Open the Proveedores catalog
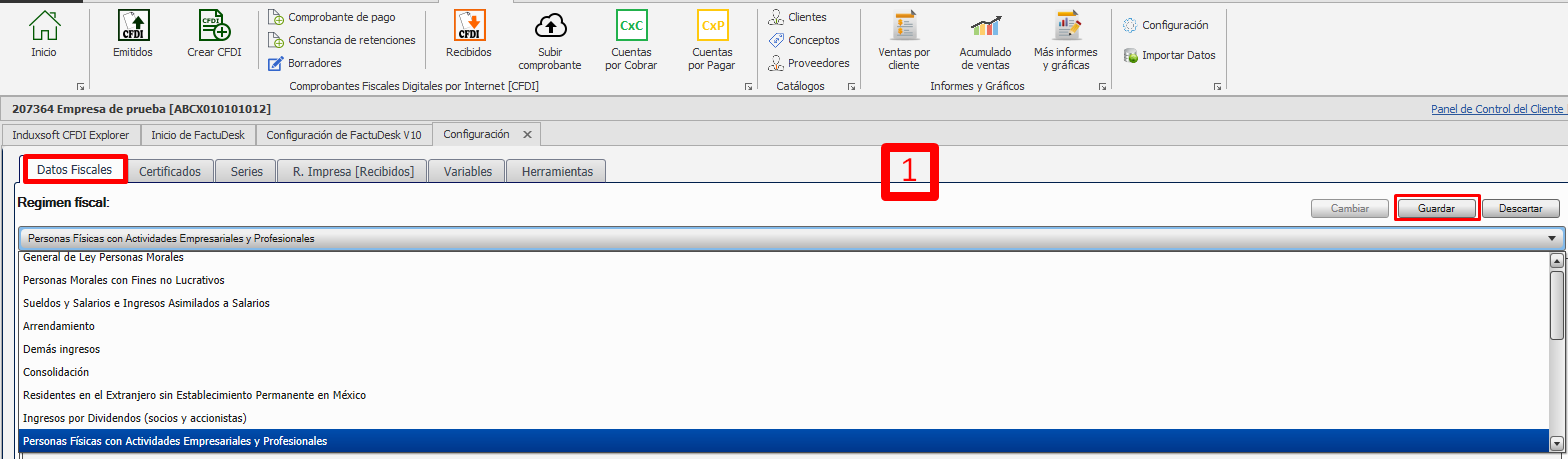This screenshot has width=1568, height=459. [x=809, y=63]
